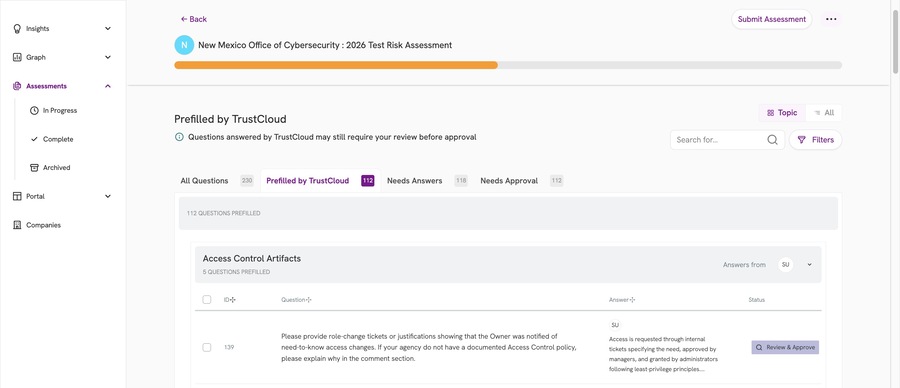Switch to Topic view
The image size is (900, 388).
782,113
